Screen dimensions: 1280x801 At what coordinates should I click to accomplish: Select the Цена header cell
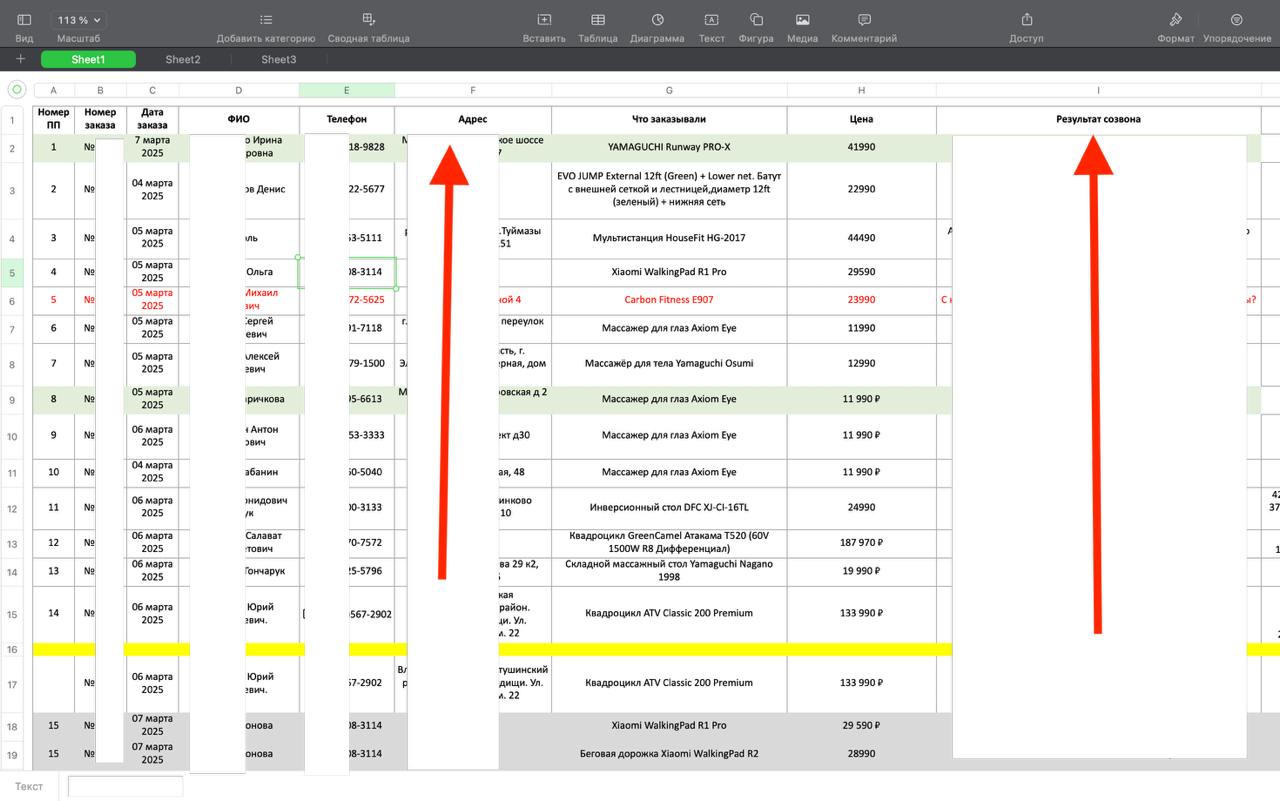[x=861, y=119]
